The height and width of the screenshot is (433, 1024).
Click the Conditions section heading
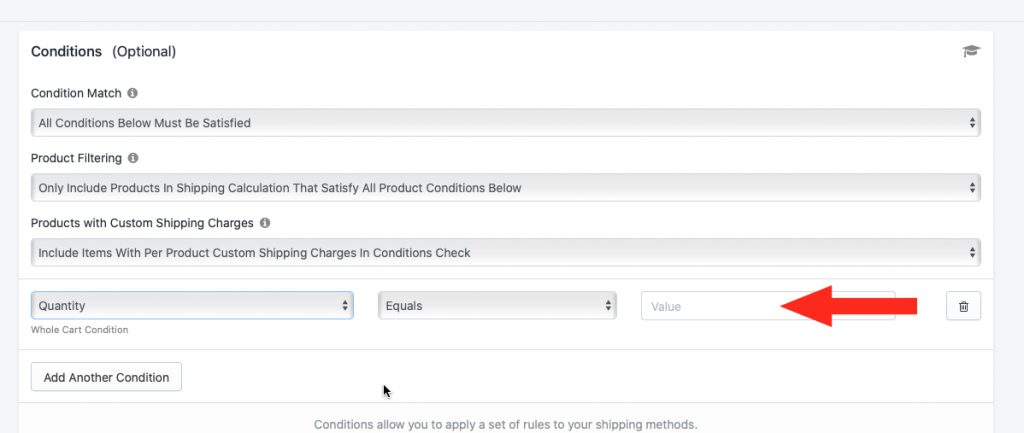67,51
